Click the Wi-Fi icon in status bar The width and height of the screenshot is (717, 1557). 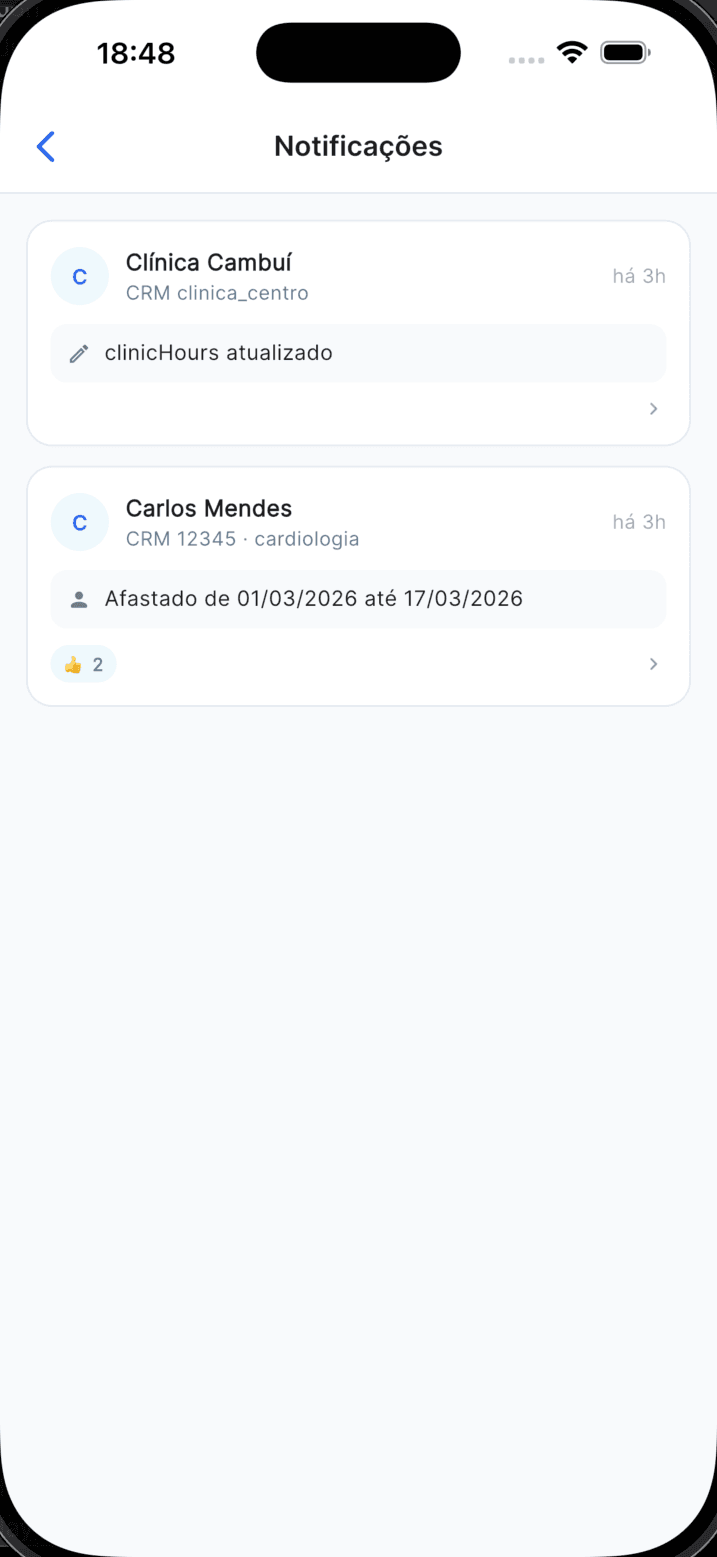pyautogui.click(x=571, y=53)
